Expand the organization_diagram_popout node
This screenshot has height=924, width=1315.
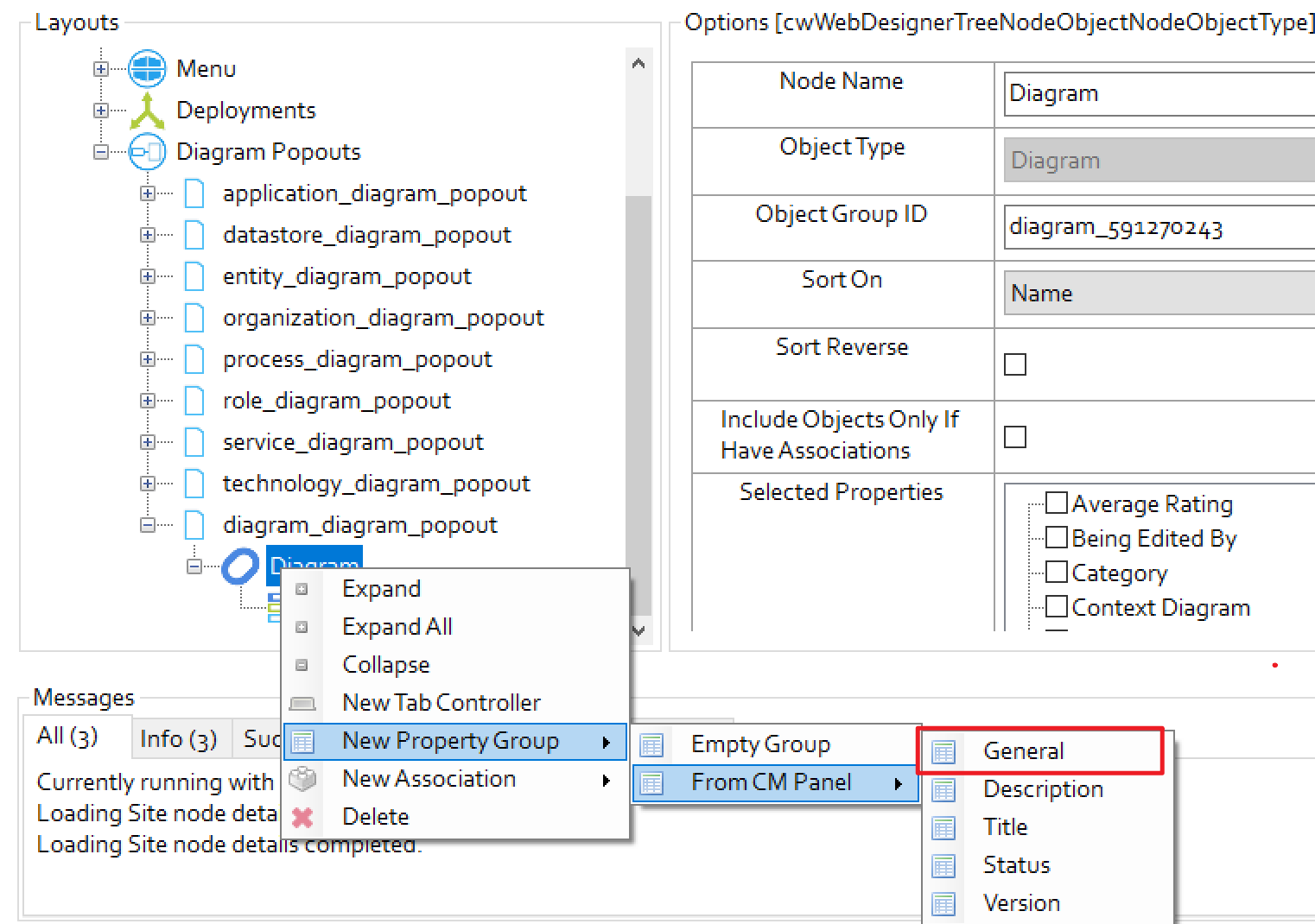[x=148, y=318]
